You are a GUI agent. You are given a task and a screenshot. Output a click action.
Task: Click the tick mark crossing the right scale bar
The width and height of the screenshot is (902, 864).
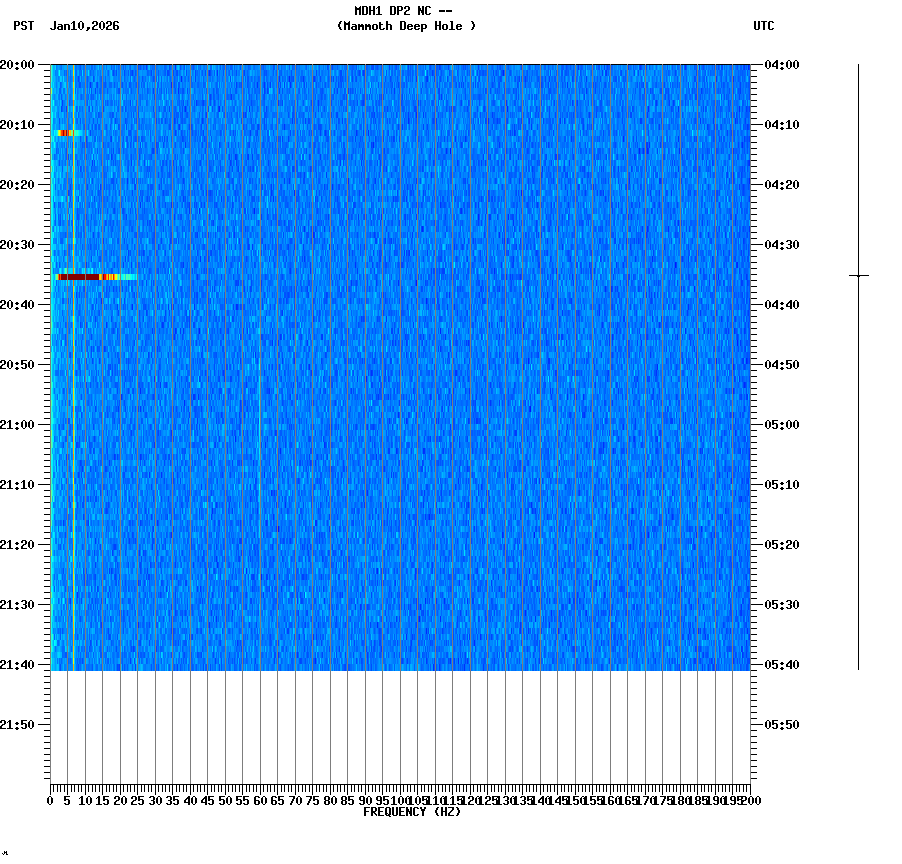[x=858, y=275]
